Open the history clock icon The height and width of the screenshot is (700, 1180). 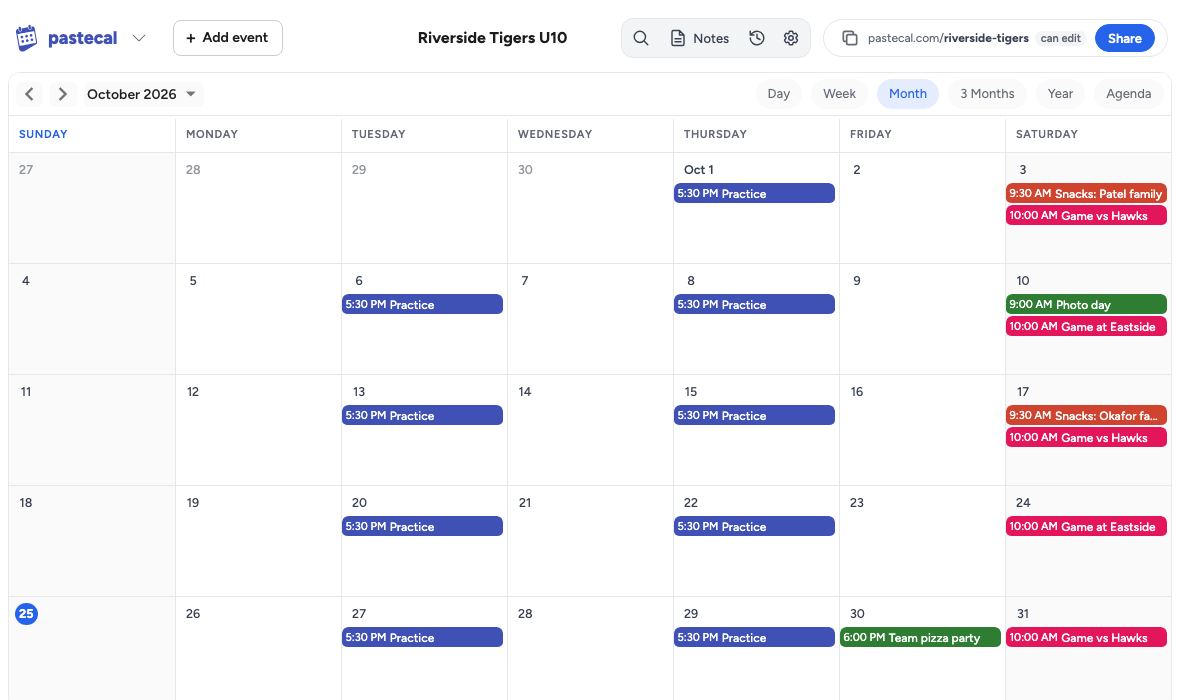[x=757, y=38]
